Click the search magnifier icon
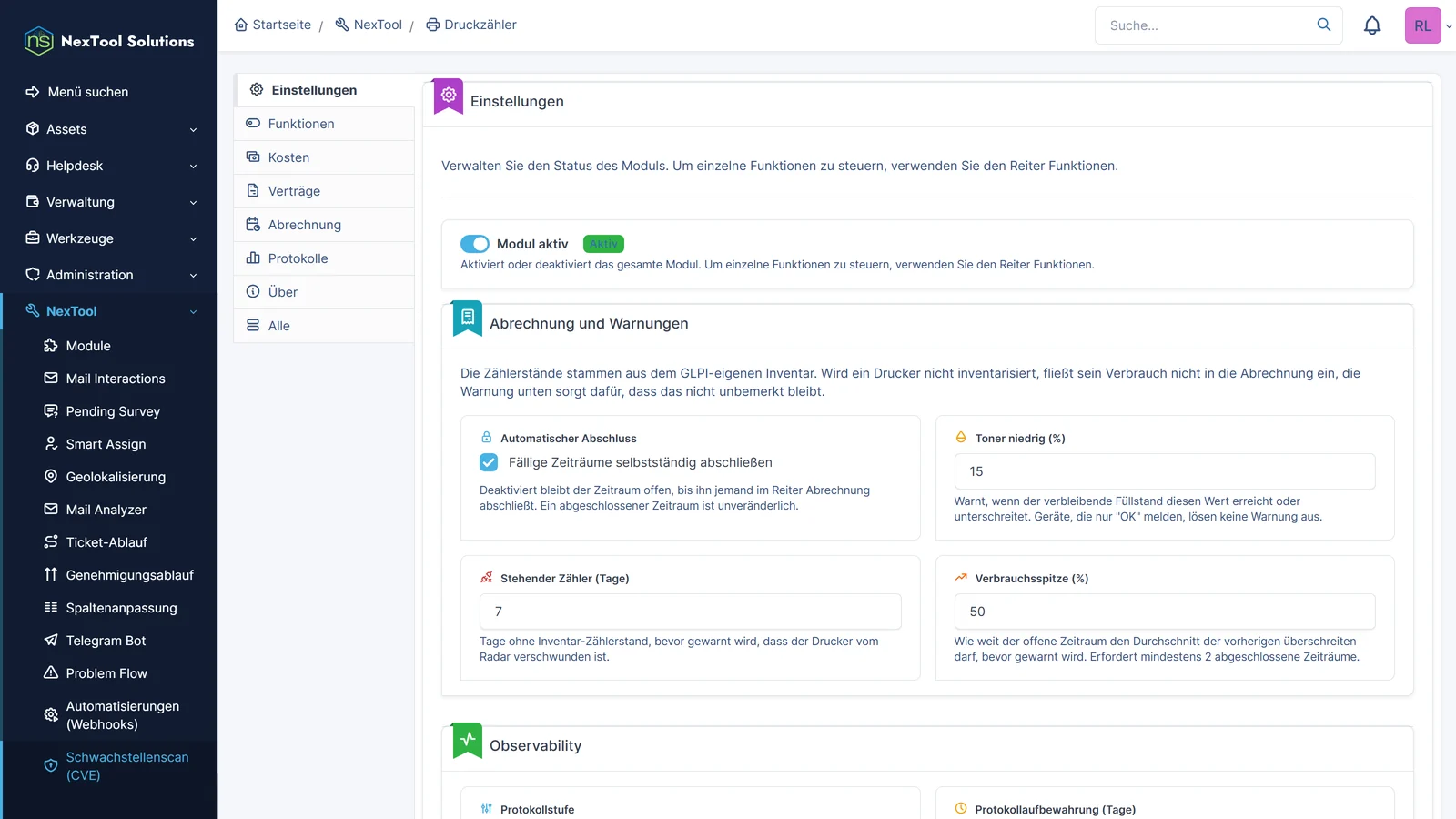Viewport: 1456px width, 819px height. 1324,25
